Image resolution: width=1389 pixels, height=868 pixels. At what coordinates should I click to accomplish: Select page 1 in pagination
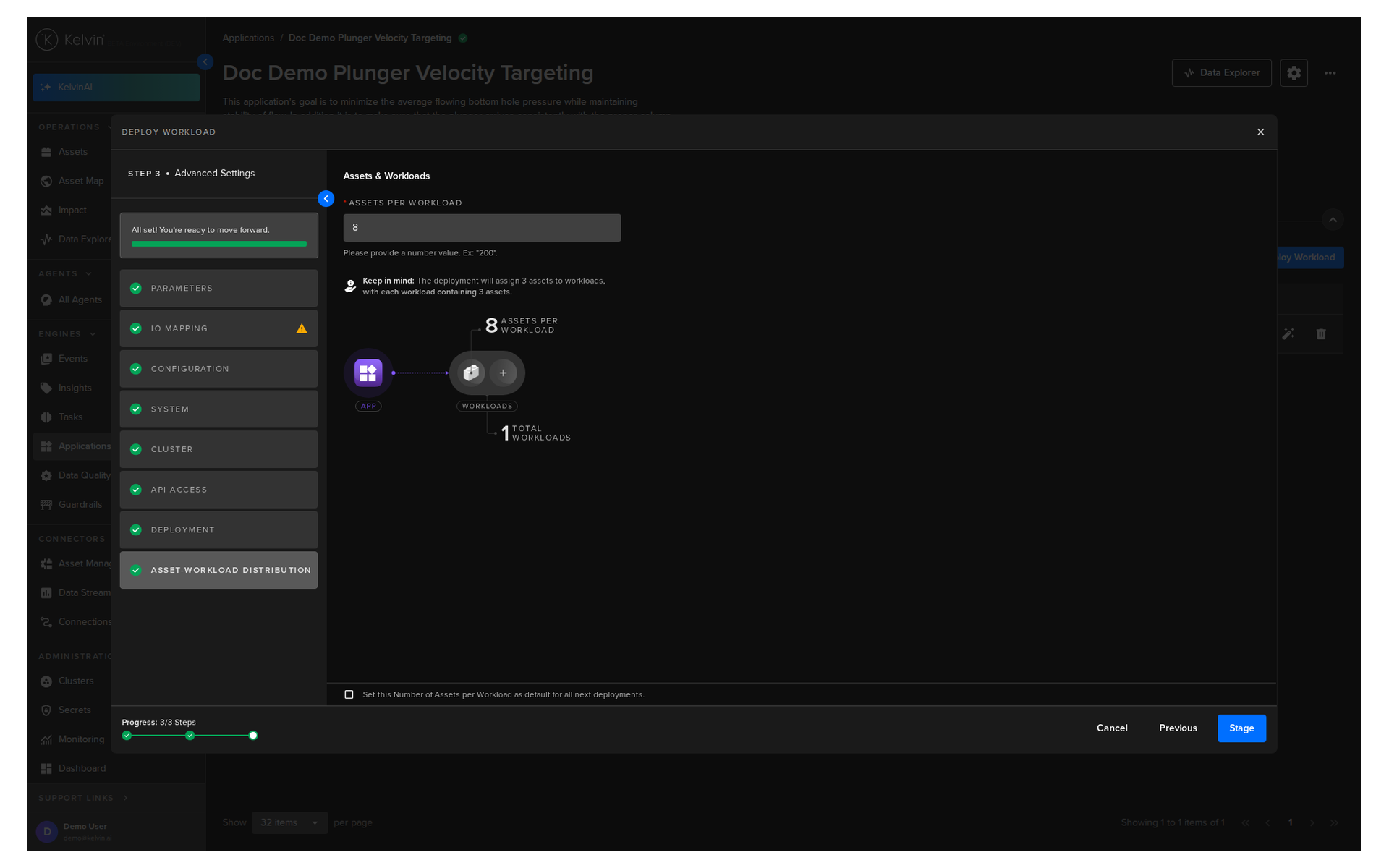click(x=1290, y=822)
